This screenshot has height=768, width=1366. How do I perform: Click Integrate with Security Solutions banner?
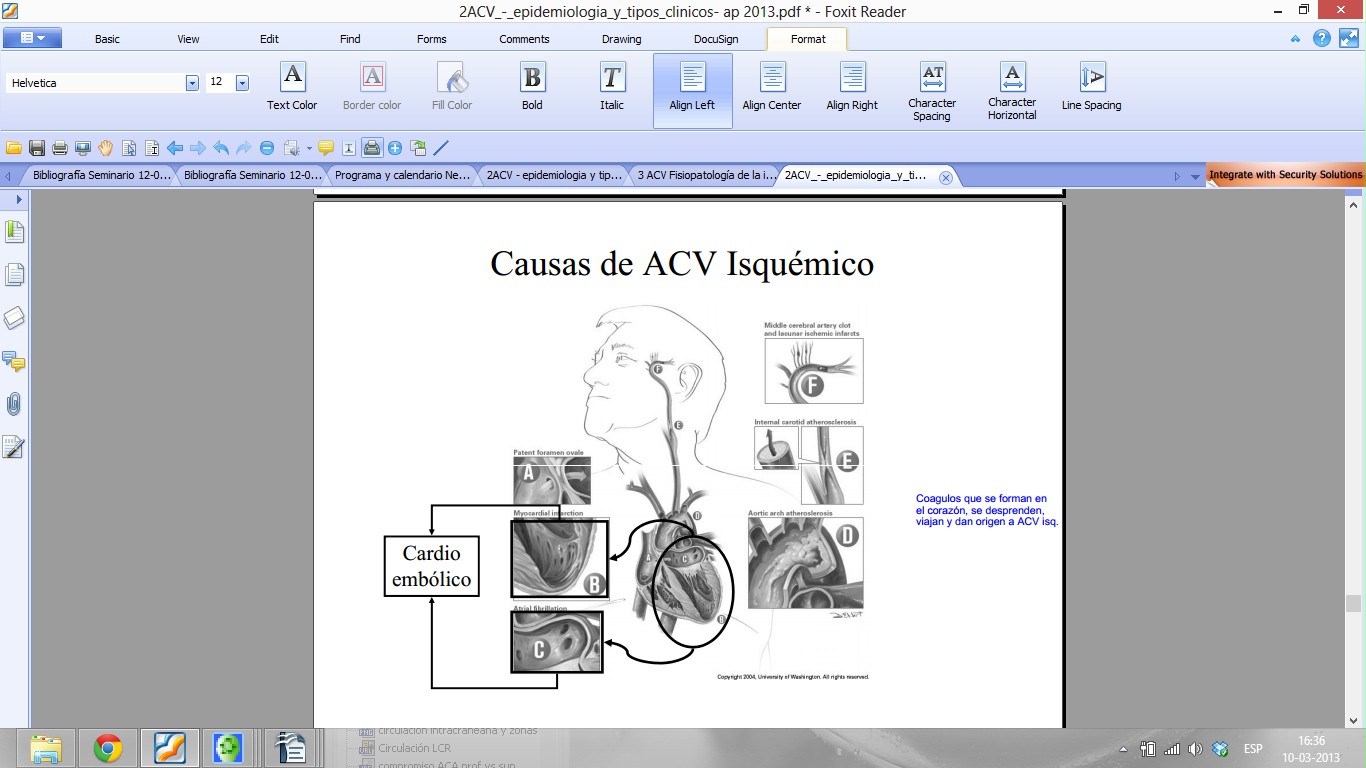click(1285, 175)
